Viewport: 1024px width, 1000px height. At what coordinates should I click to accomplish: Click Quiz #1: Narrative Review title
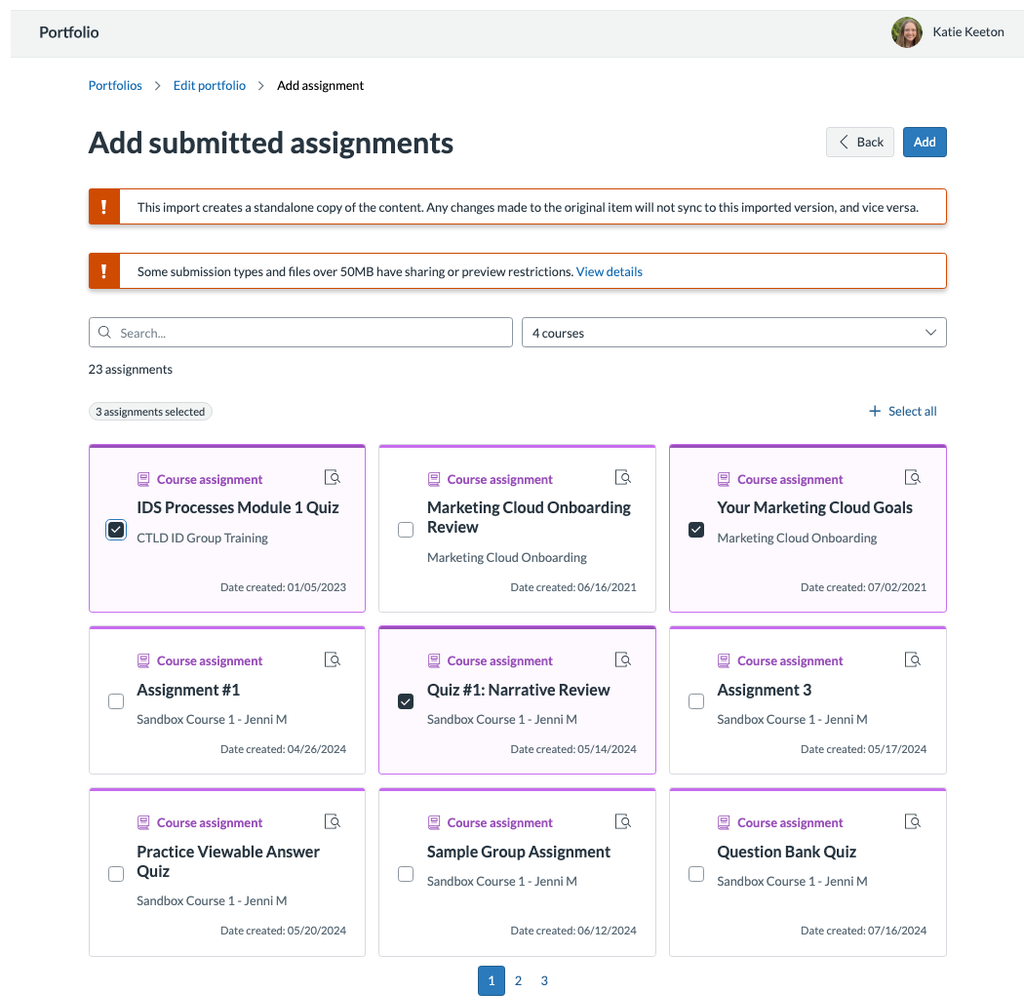(518, 690)
